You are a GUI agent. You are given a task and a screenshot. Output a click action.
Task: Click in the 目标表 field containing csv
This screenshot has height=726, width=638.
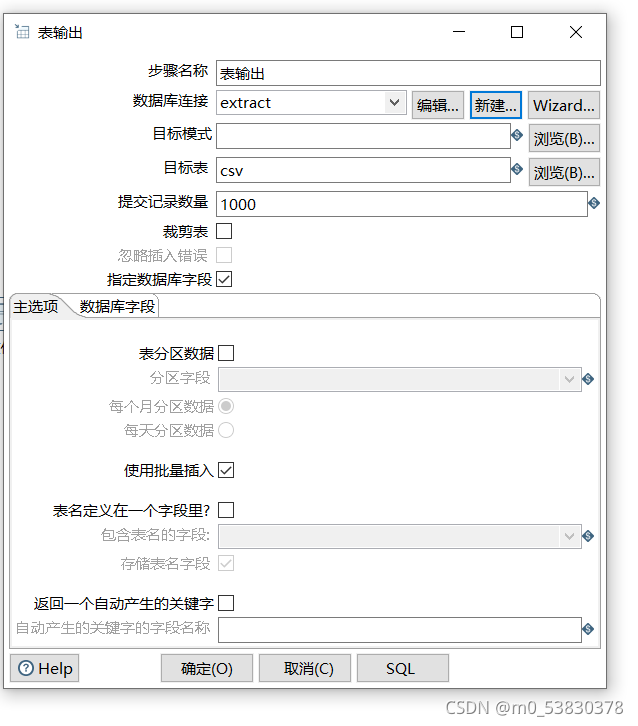(363, 170)
